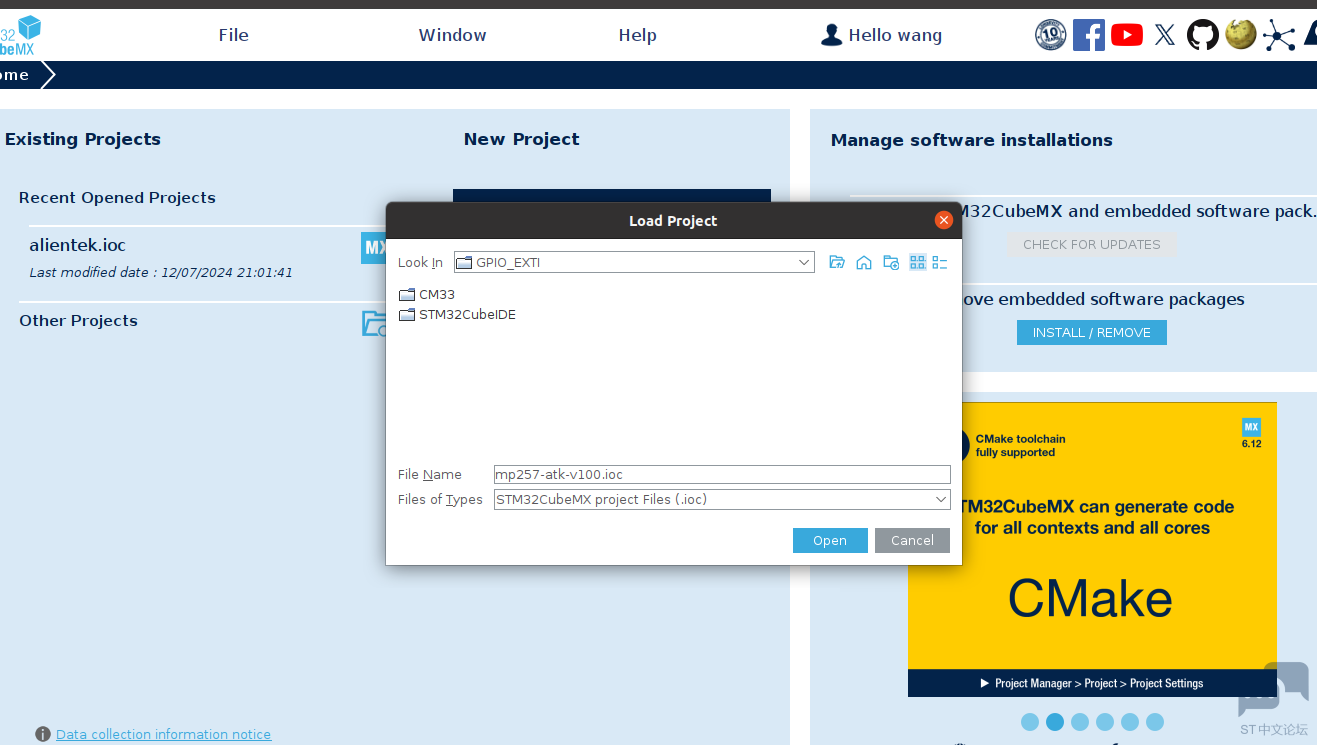Open the information icon beside data collection notice
This screenshot has height=745, width=1317.
[43, 734]
